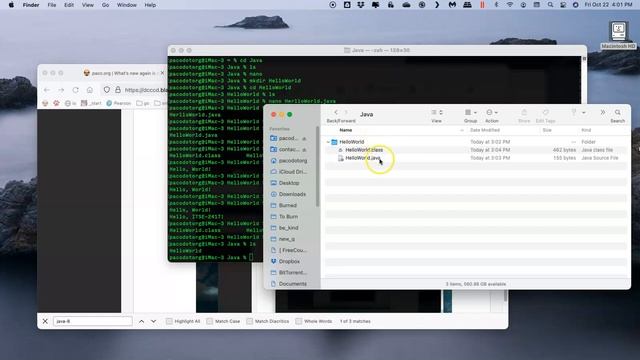Collapse the HelloWorld folder disclosure triangle
Screen dimensions: 640x360
tap(328, 142)
